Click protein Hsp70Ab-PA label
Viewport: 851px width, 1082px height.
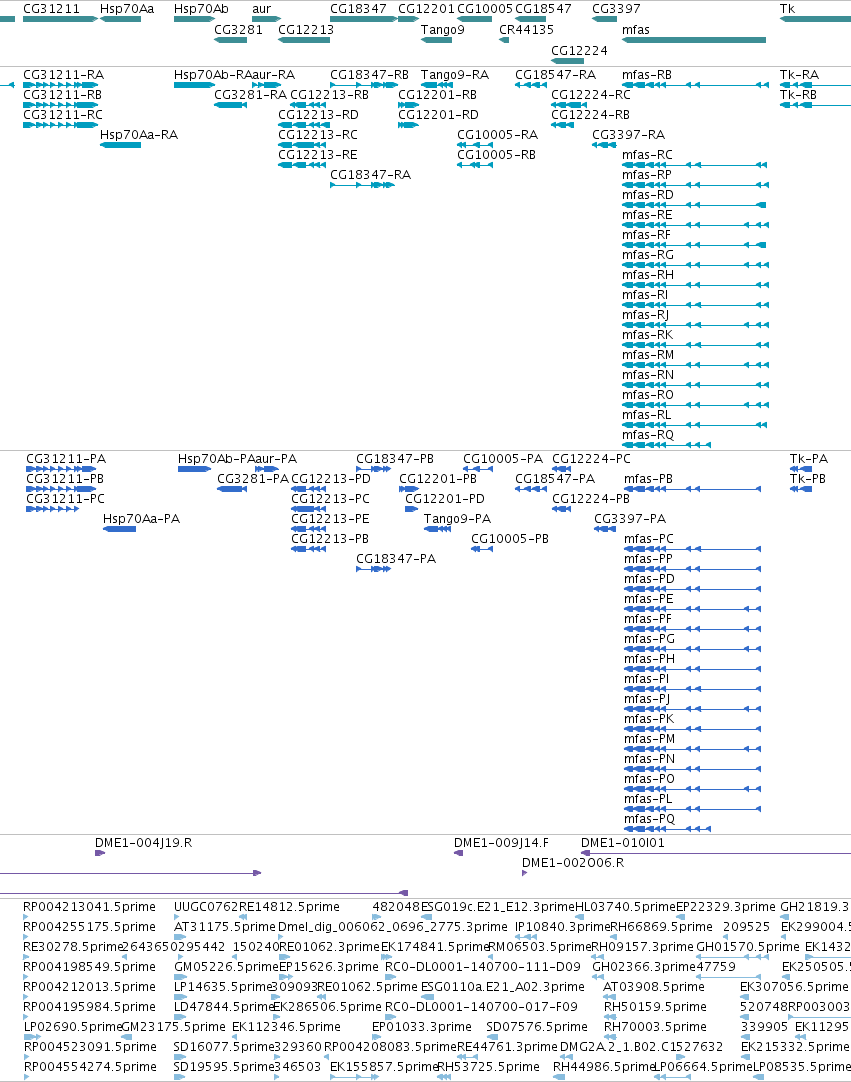[217, 459]
